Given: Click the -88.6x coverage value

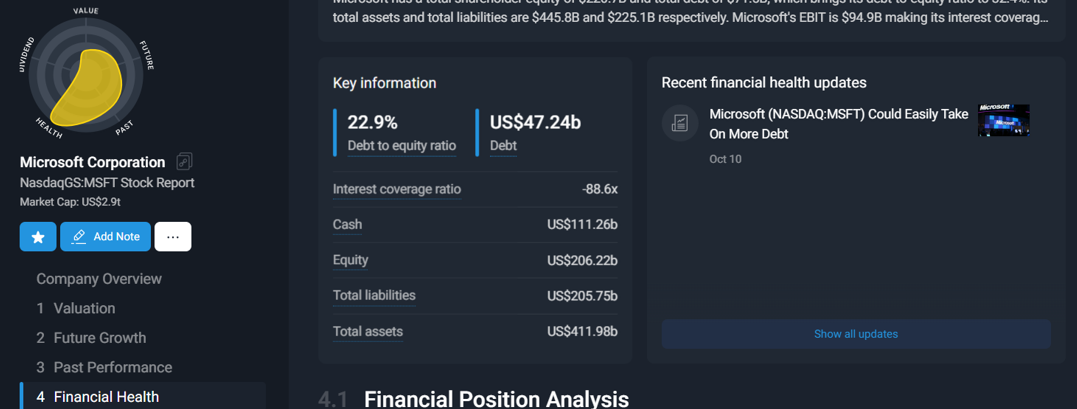Looking at the screenshot, I should [x=600, y=189].
